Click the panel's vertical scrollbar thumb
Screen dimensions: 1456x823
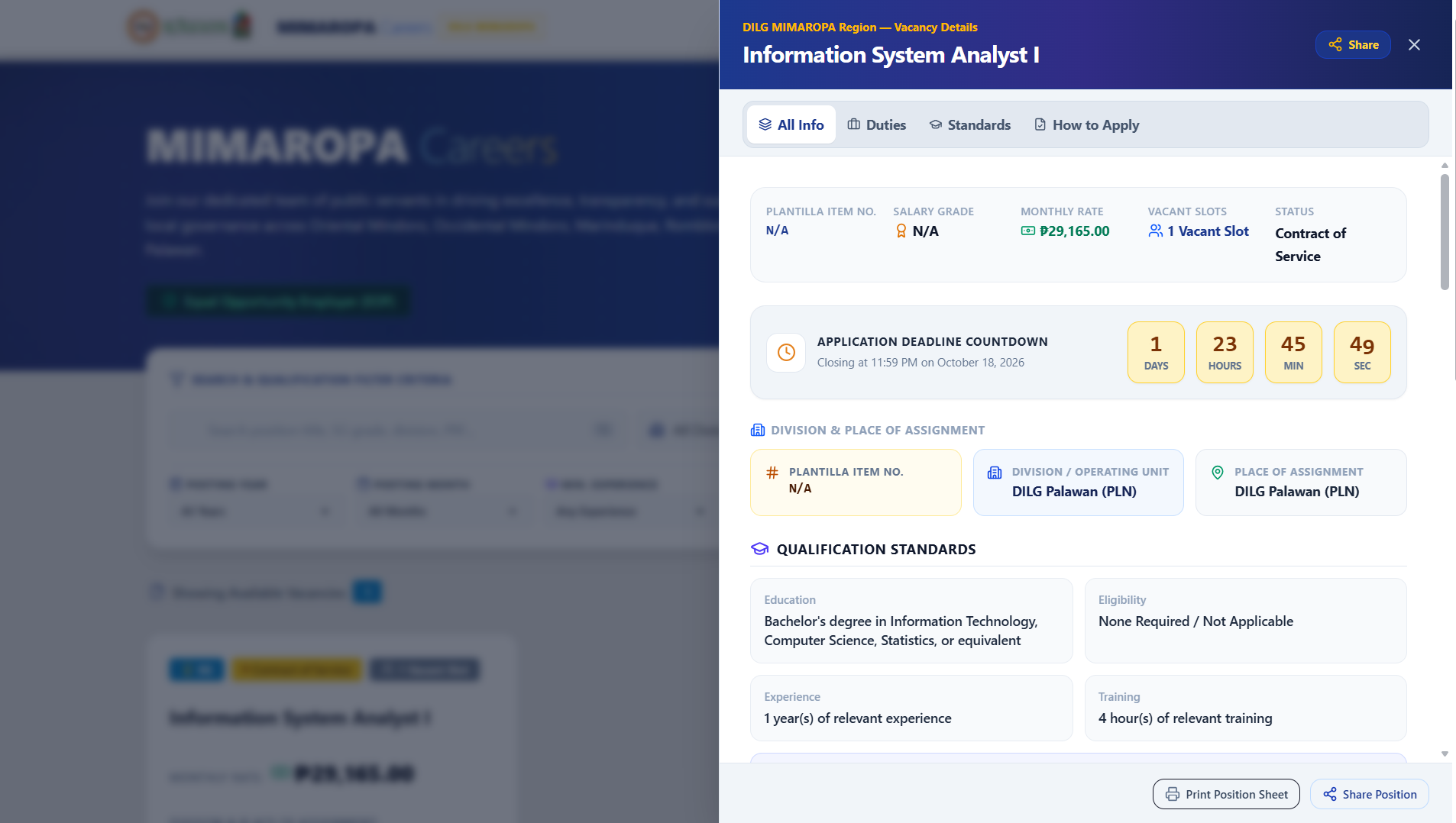click(1445, 232)
